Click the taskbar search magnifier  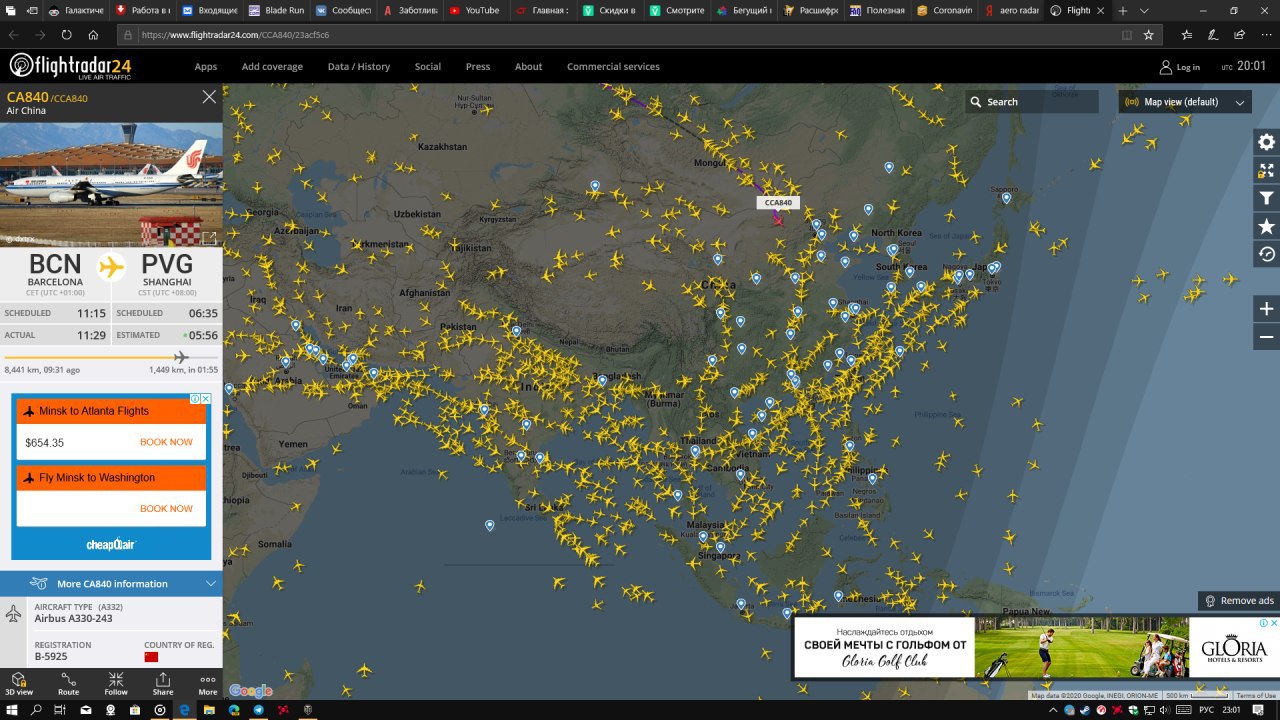coord(36,710)
